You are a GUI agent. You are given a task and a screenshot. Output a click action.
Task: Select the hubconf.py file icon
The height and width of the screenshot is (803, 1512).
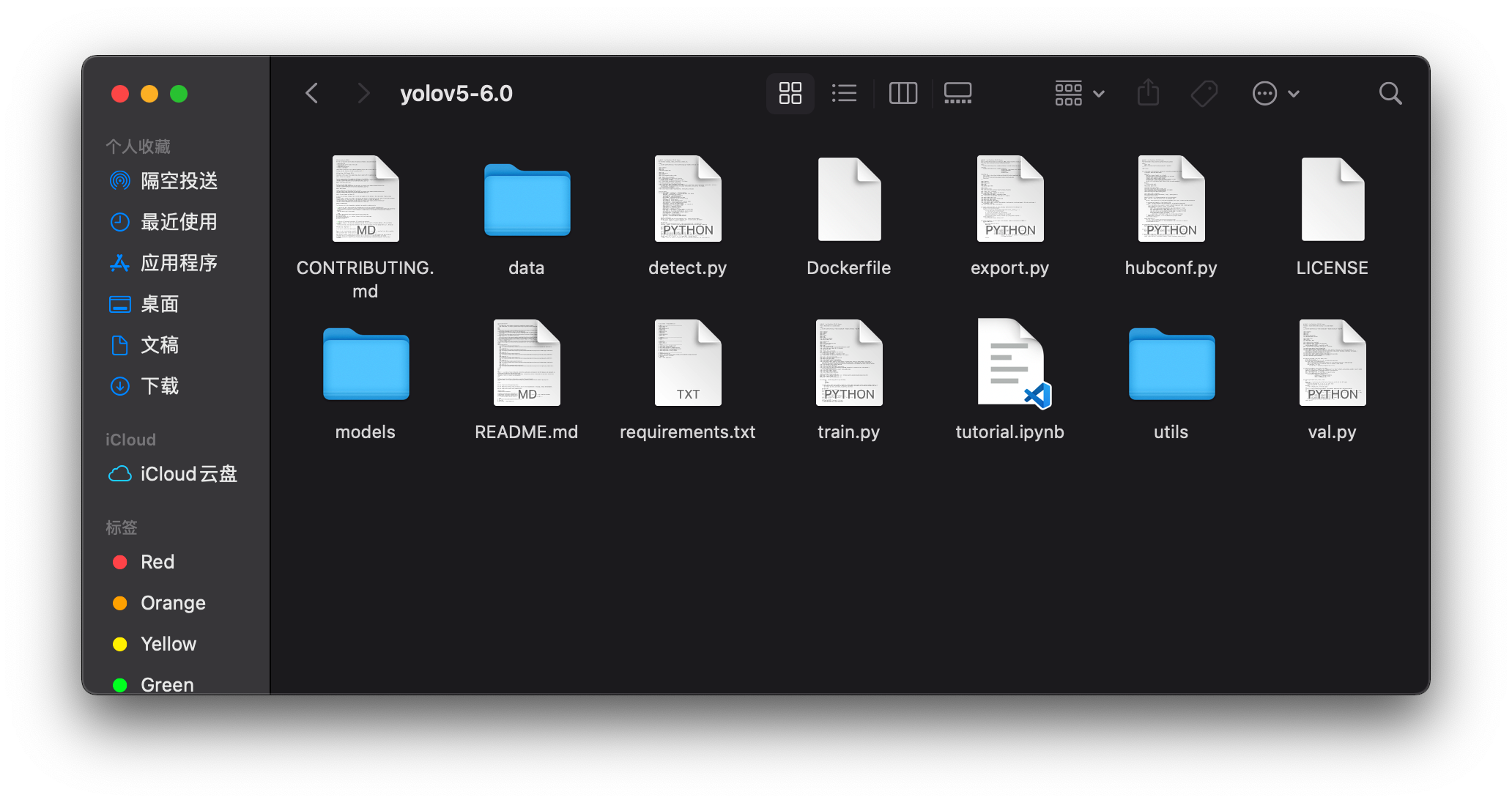click(x=1171, y=199)
